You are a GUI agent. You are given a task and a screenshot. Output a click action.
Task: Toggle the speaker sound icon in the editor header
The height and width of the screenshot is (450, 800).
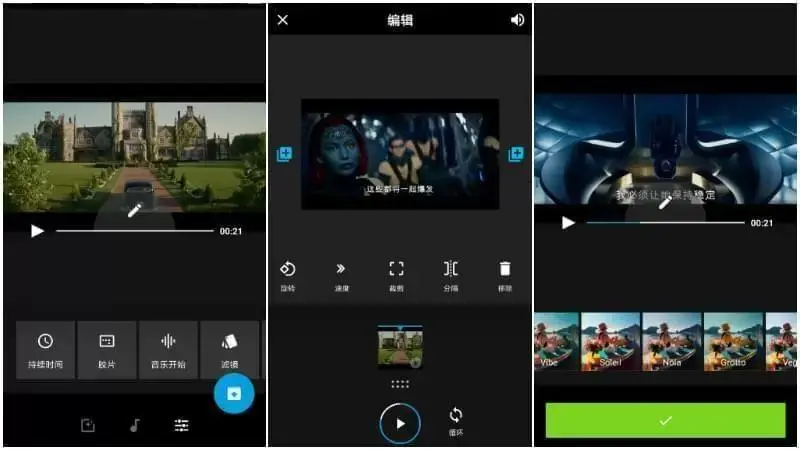(517, 20)
